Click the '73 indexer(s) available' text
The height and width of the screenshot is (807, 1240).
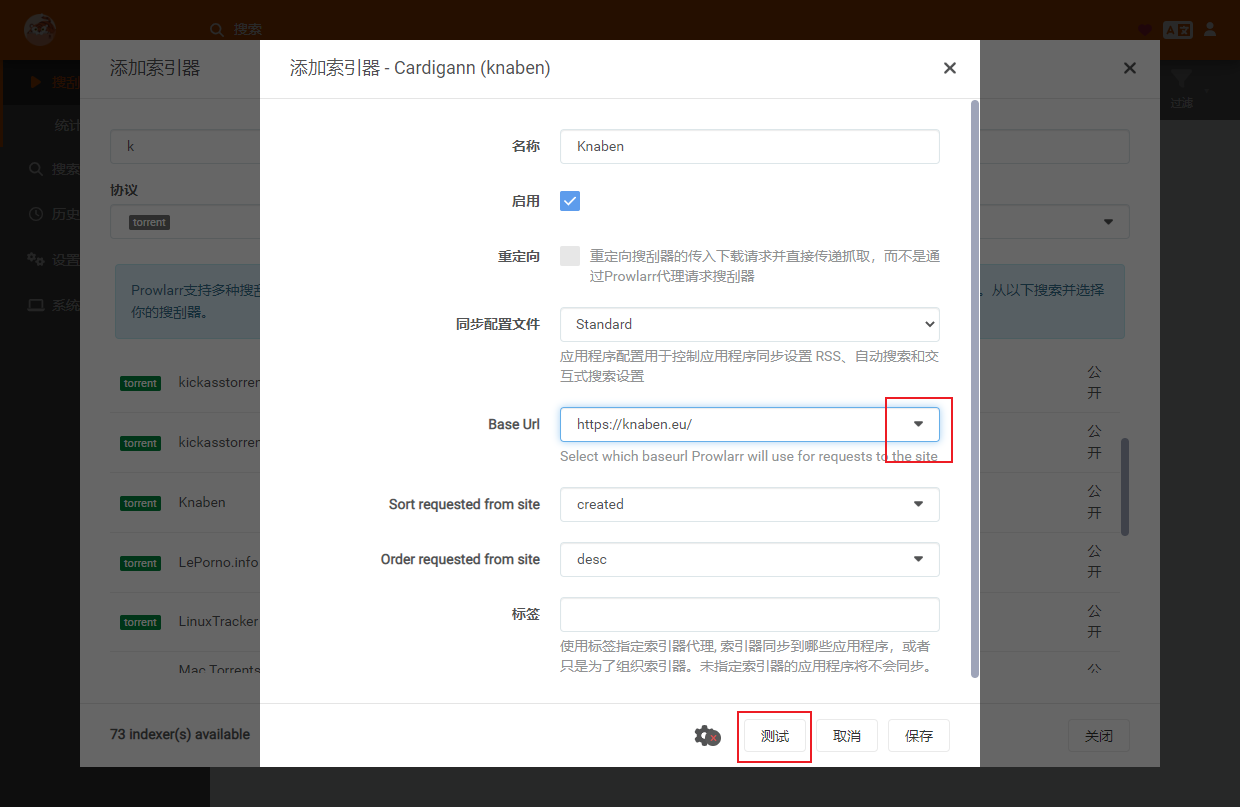[x=180, y=734]
